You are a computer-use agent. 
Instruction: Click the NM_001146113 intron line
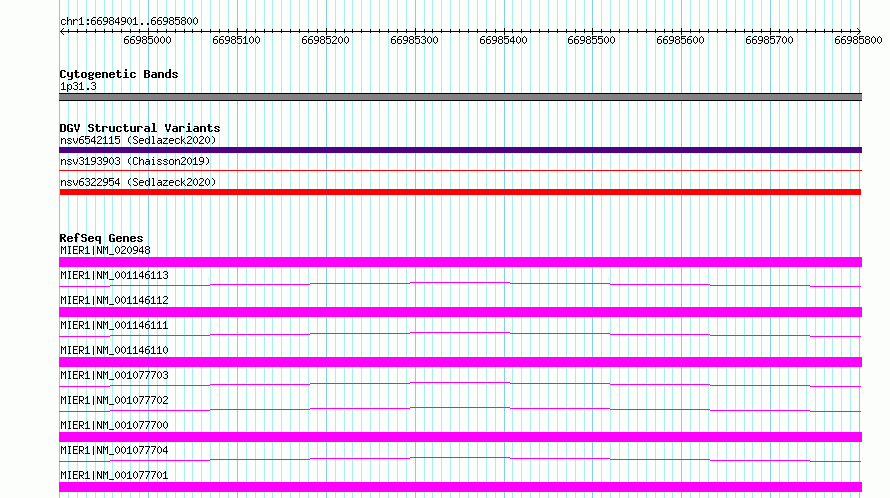pos(460,284)
